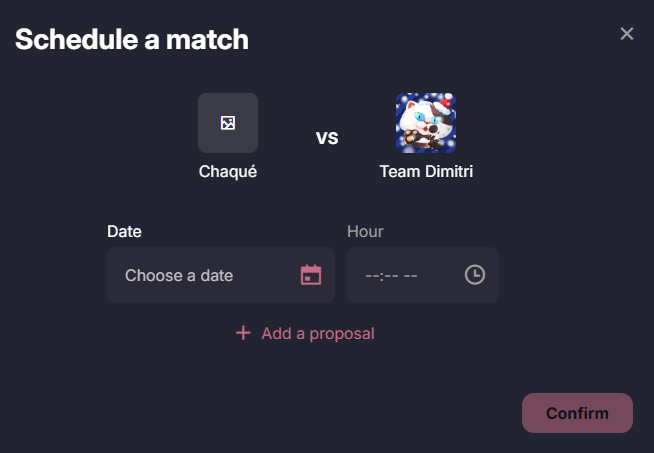The height and width of the screenshot is (453, 654).
Task: Click the Date field label
Action: (124, 232)
